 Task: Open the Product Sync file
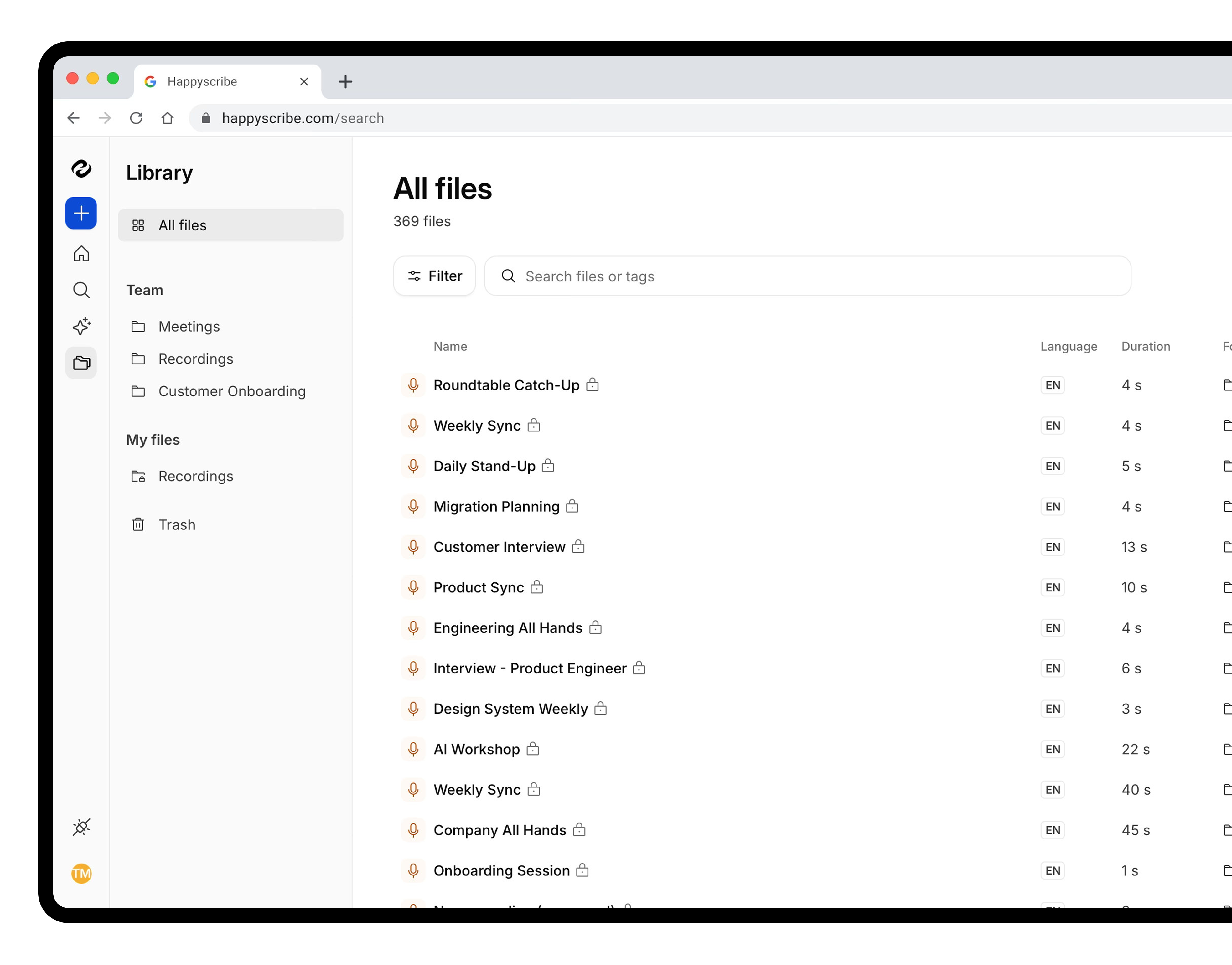tap(479, 588)
